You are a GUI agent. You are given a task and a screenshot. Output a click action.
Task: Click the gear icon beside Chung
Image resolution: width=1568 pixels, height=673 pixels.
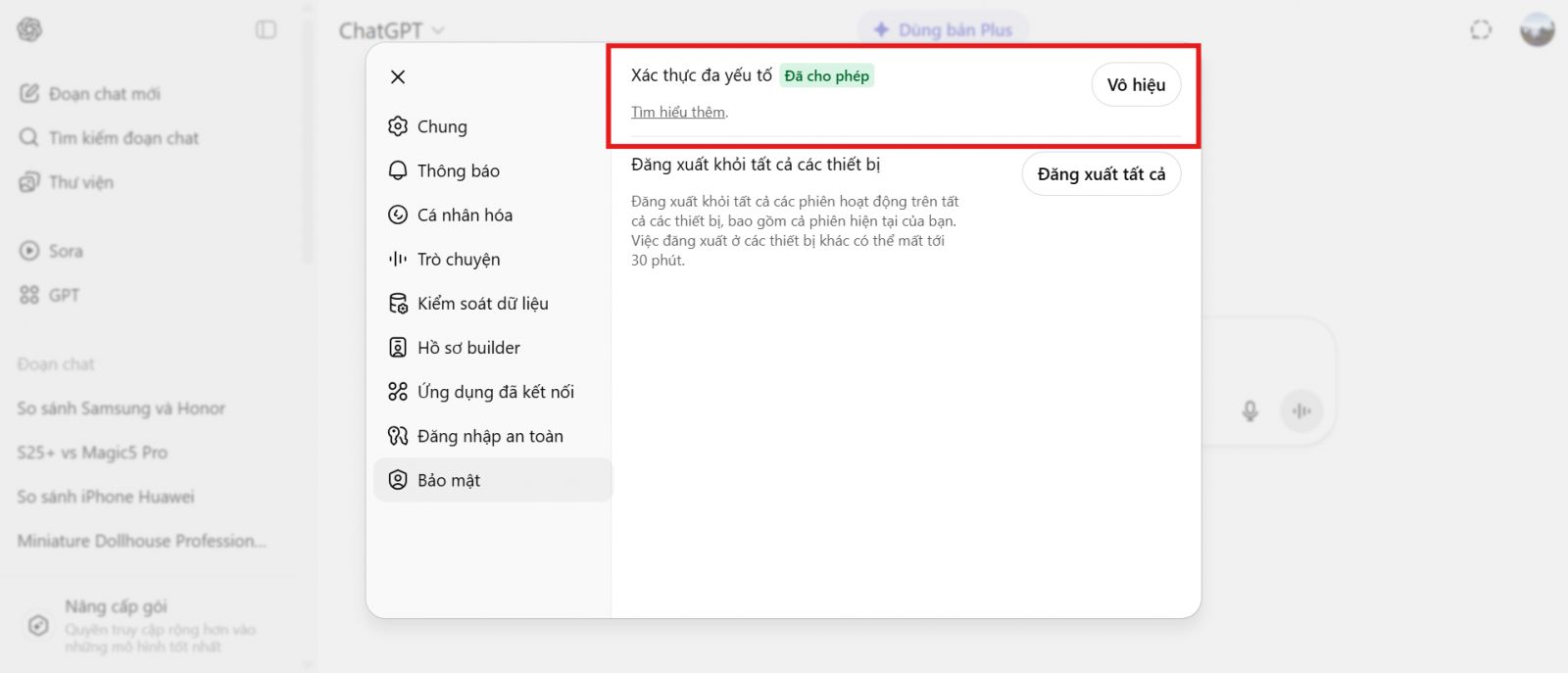(x=398, y=126)
